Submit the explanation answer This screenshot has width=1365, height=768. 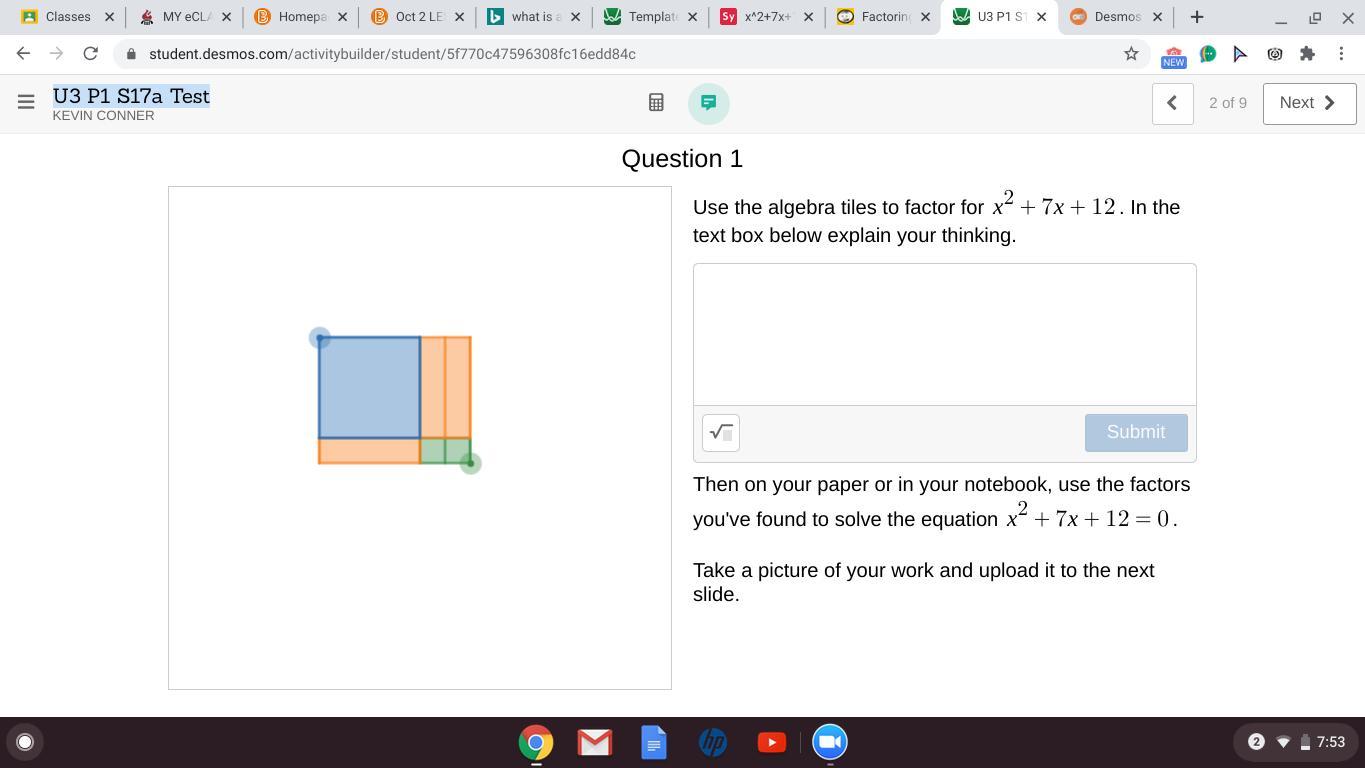click(x=1135, y=432)
